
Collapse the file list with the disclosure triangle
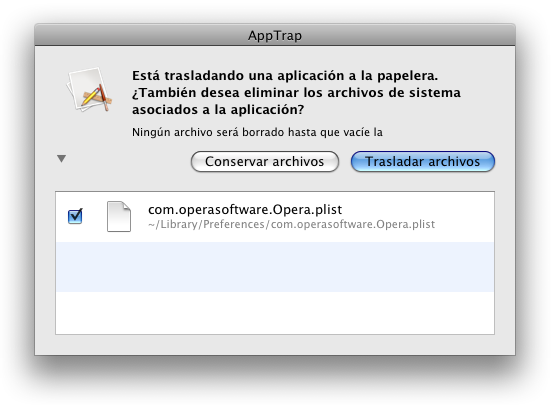click(x=61, y=159)
